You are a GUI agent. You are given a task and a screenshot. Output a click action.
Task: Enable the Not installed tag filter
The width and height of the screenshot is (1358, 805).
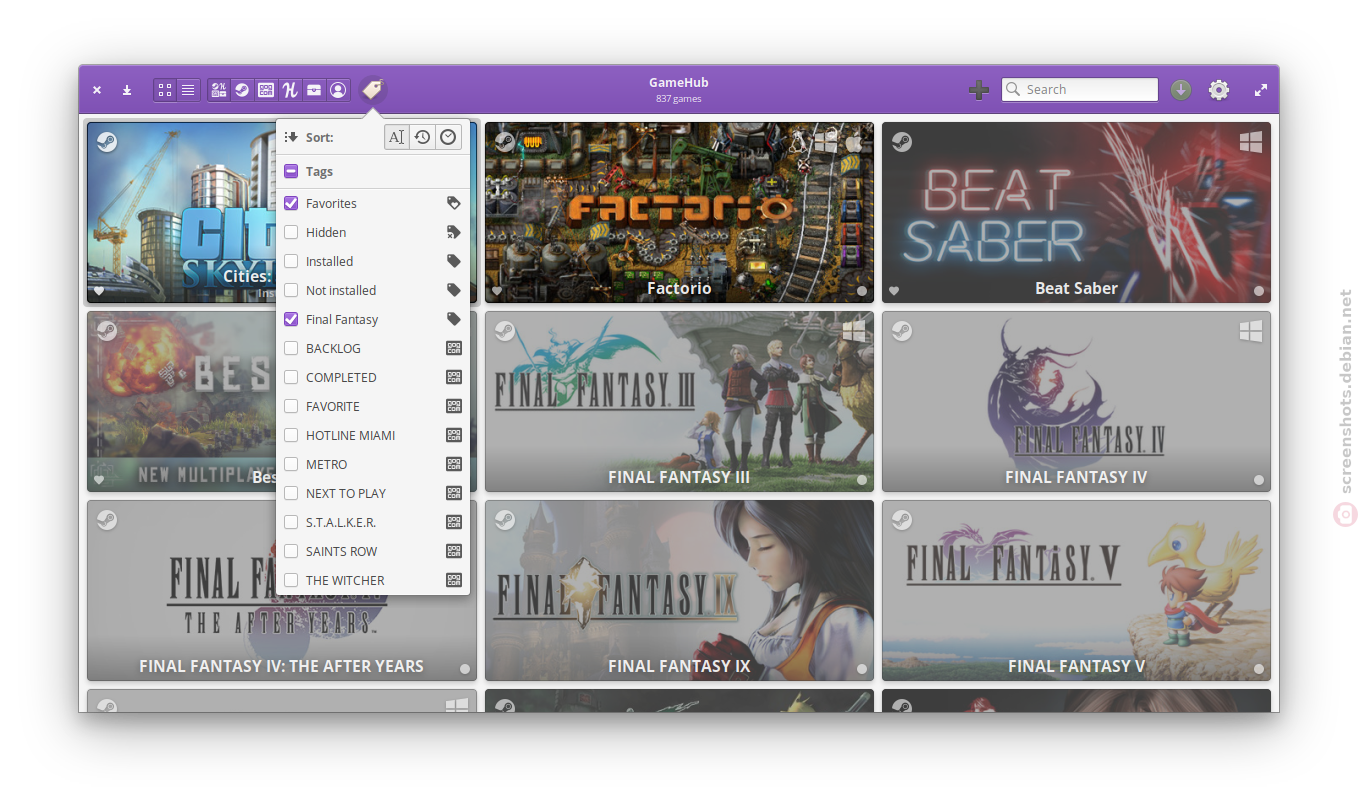pyautogui.click(x=291, y=290)
